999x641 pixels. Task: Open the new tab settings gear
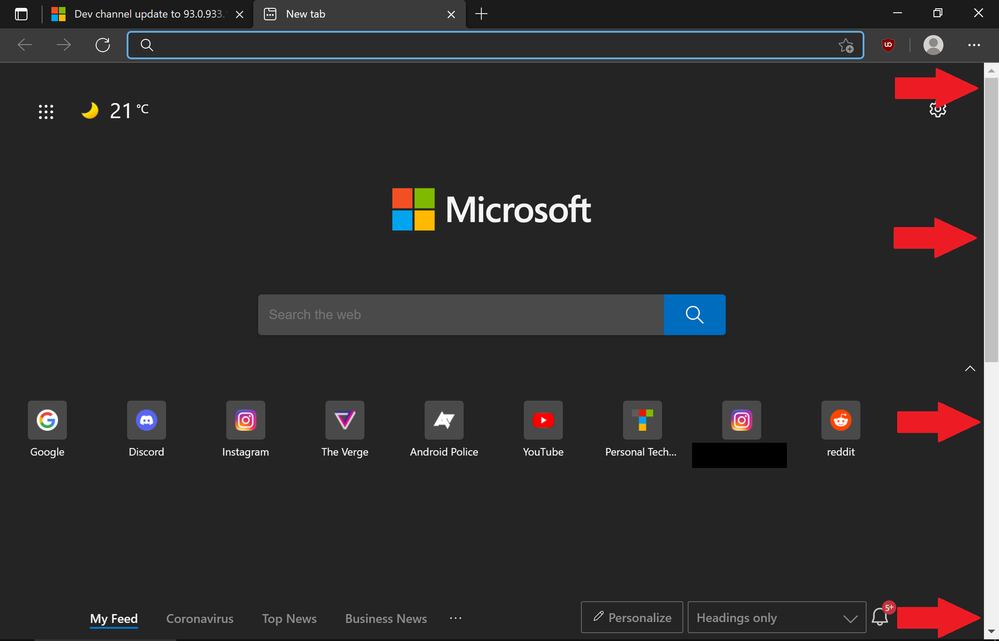coord(937,110)
